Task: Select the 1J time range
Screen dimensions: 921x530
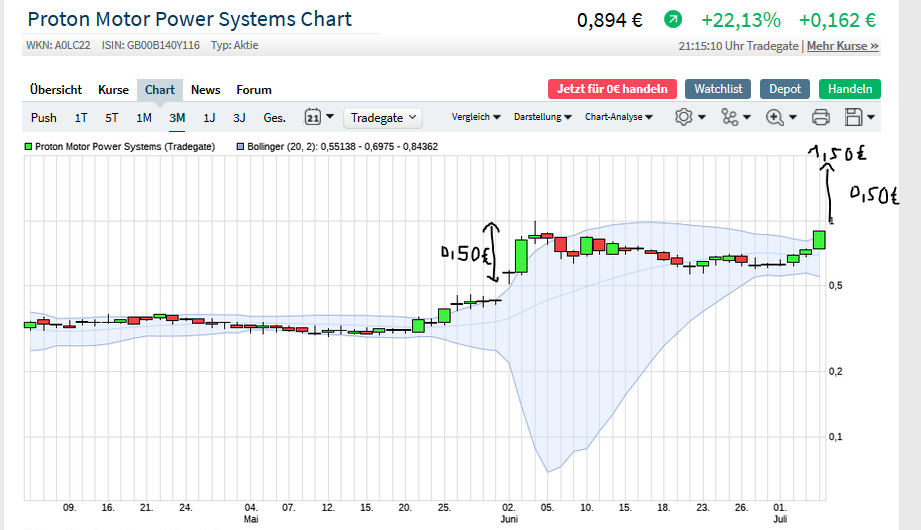Action: coord(209,118)
